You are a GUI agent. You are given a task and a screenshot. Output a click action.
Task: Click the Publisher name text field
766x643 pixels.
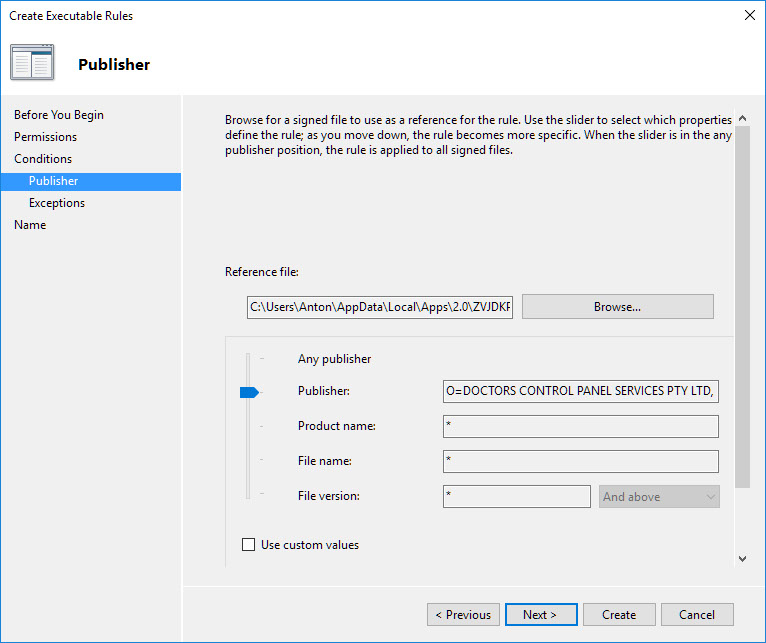click(x=580, y=391)
